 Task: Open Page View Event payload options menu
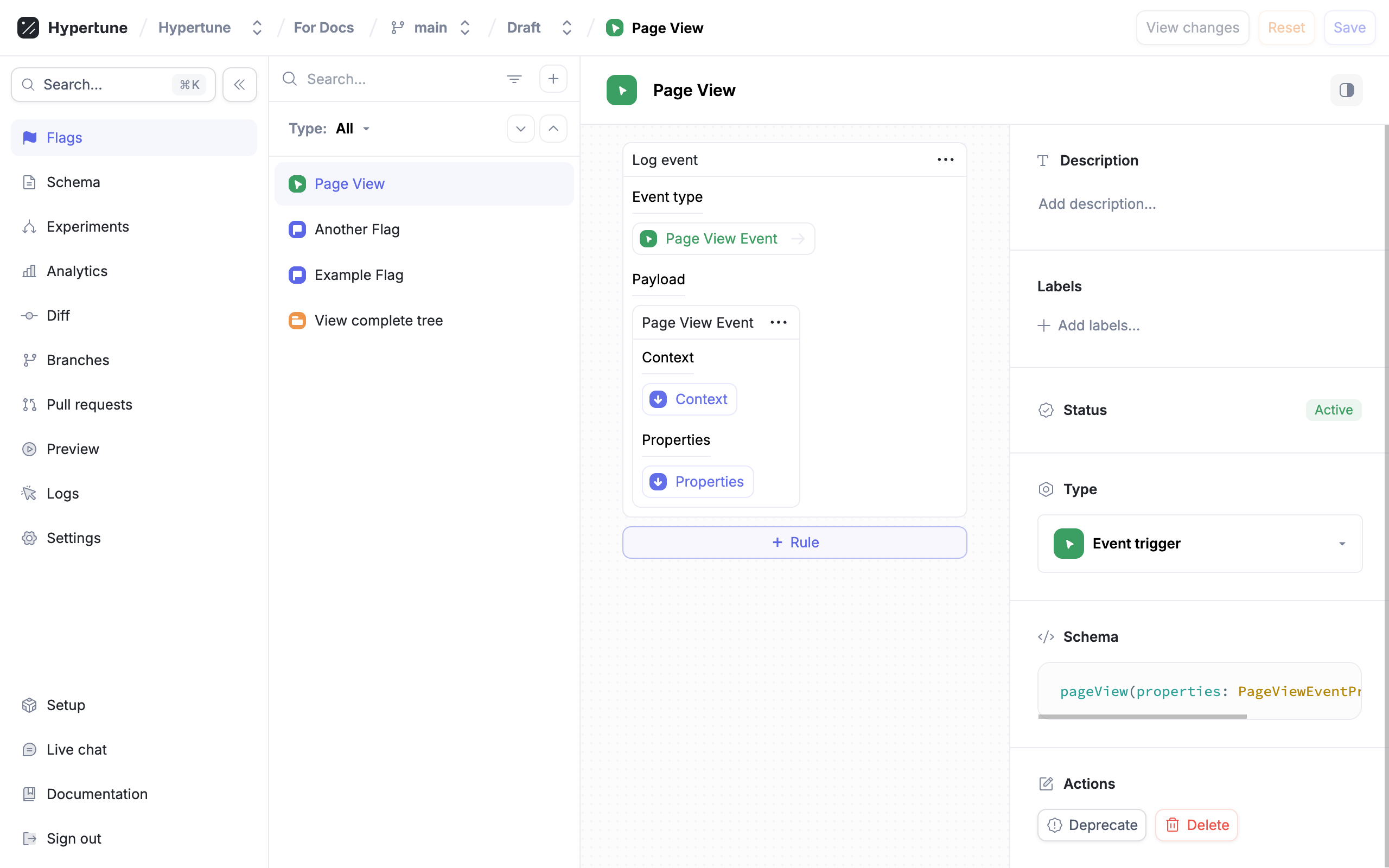[x=778, y=323]
